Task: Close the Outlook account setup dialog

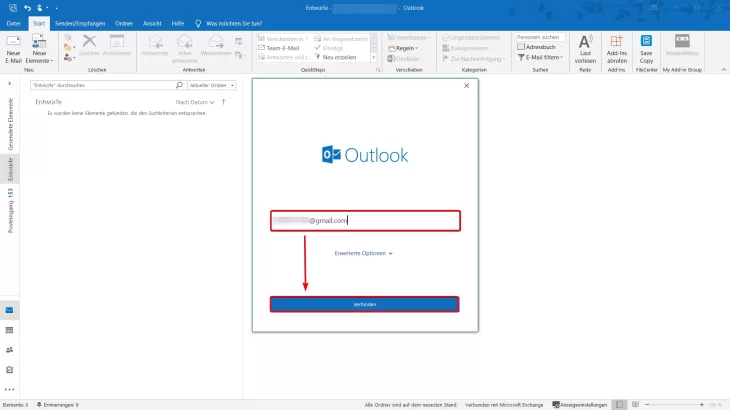Action: 466,86
